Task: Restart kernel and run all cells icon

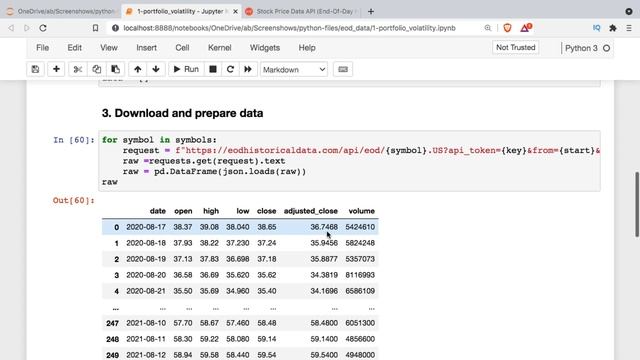Action: pos(248,69)
